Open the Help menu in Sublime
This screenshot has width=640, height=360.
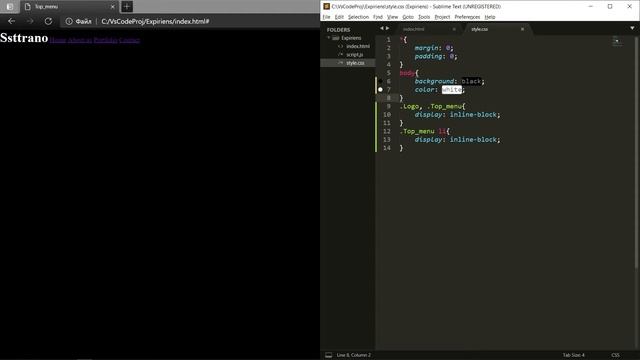pos(490,17)
